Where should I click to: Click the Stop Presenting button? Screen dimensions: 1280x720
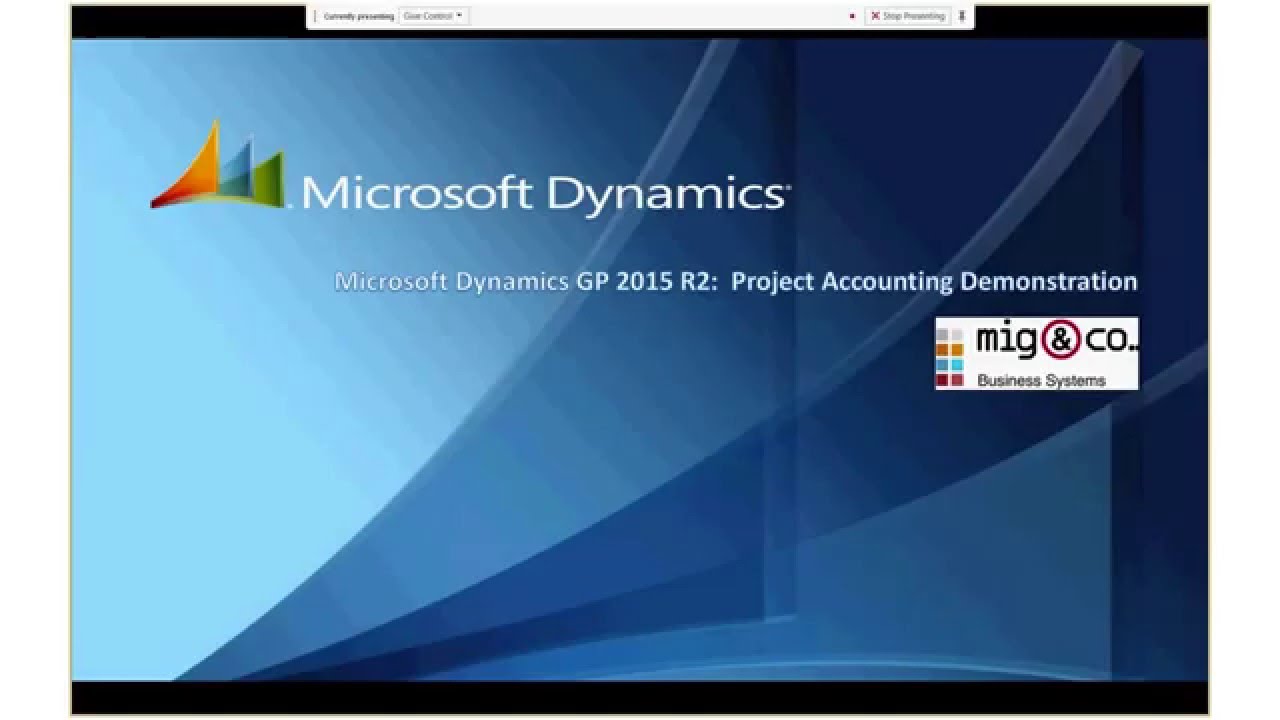click(x=908, y=16)
